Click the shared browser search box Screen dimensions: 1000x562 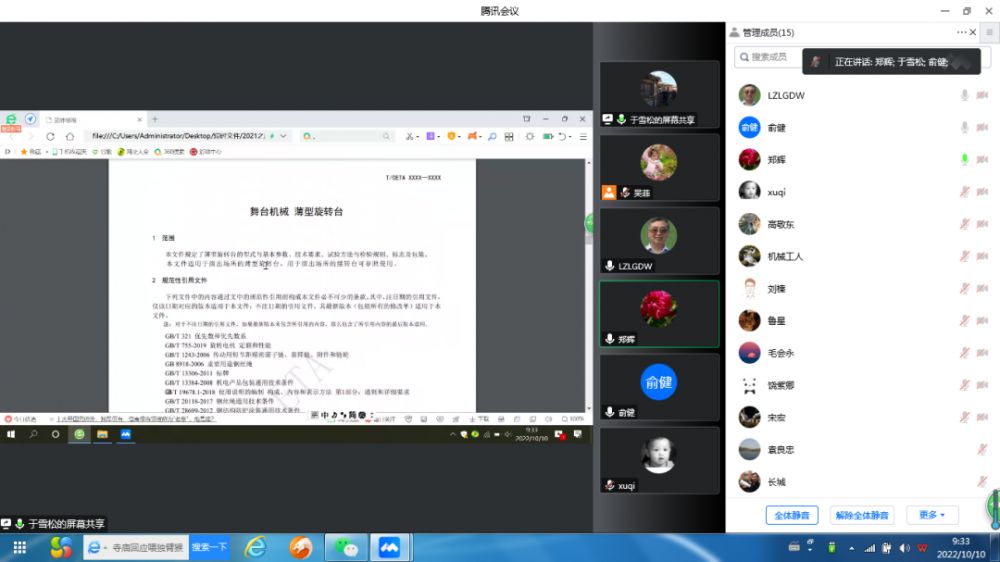(347, 136)
